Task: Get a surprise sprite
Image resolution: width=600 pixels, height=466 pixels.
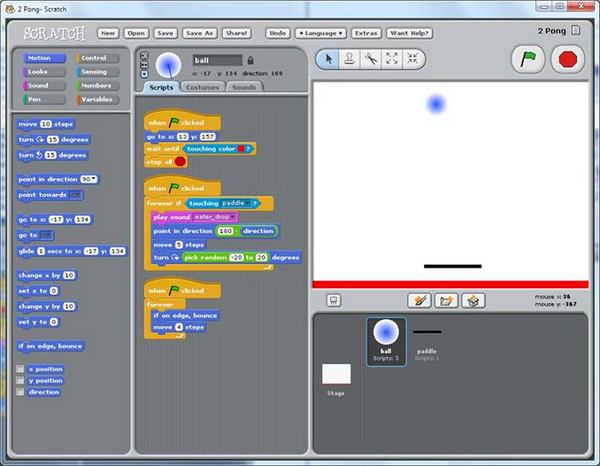Action: coord(473,300)
